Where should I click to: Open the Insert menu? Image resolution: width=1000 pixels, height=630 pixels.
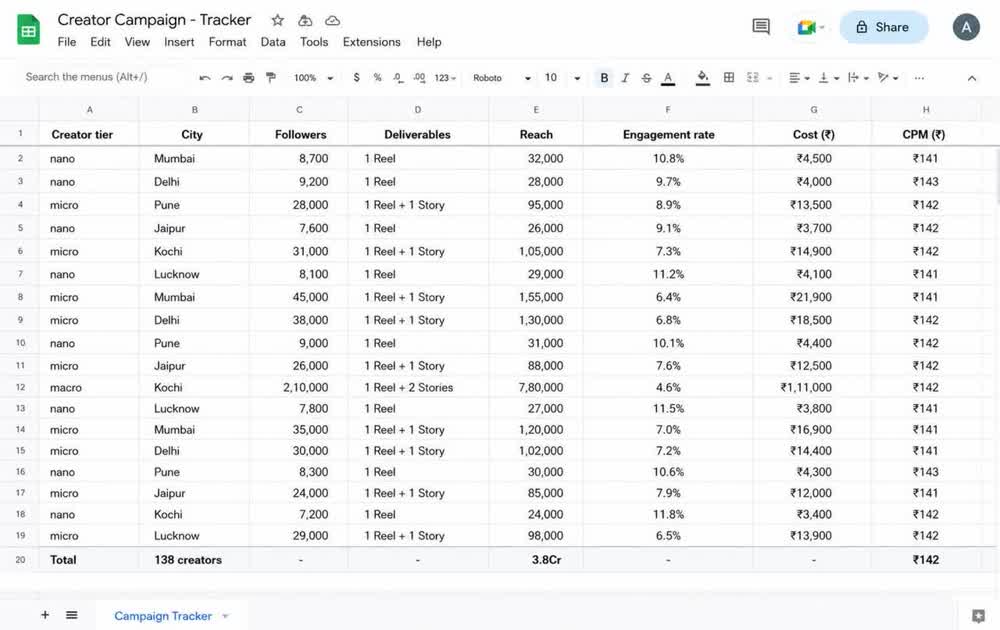point(179,42)
